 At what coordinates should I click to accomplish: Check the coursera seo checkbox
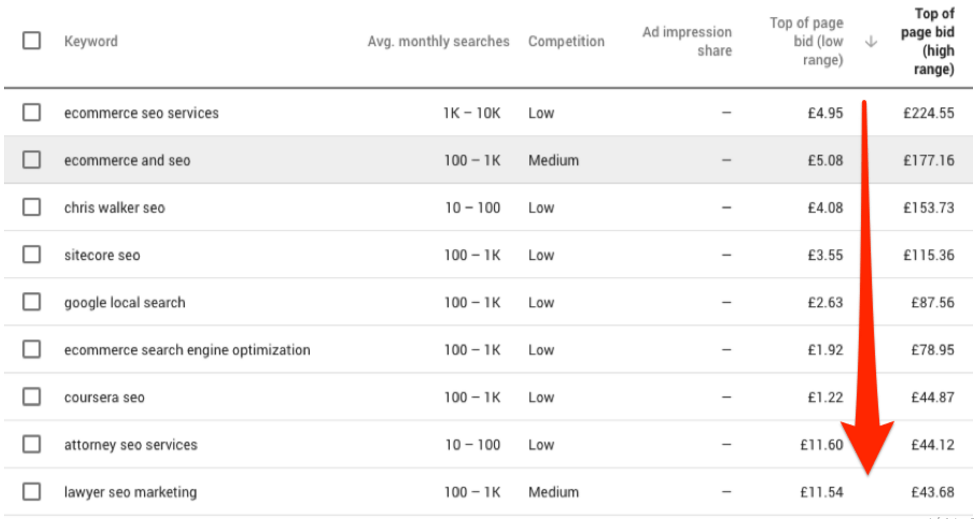tap(32, 397)
